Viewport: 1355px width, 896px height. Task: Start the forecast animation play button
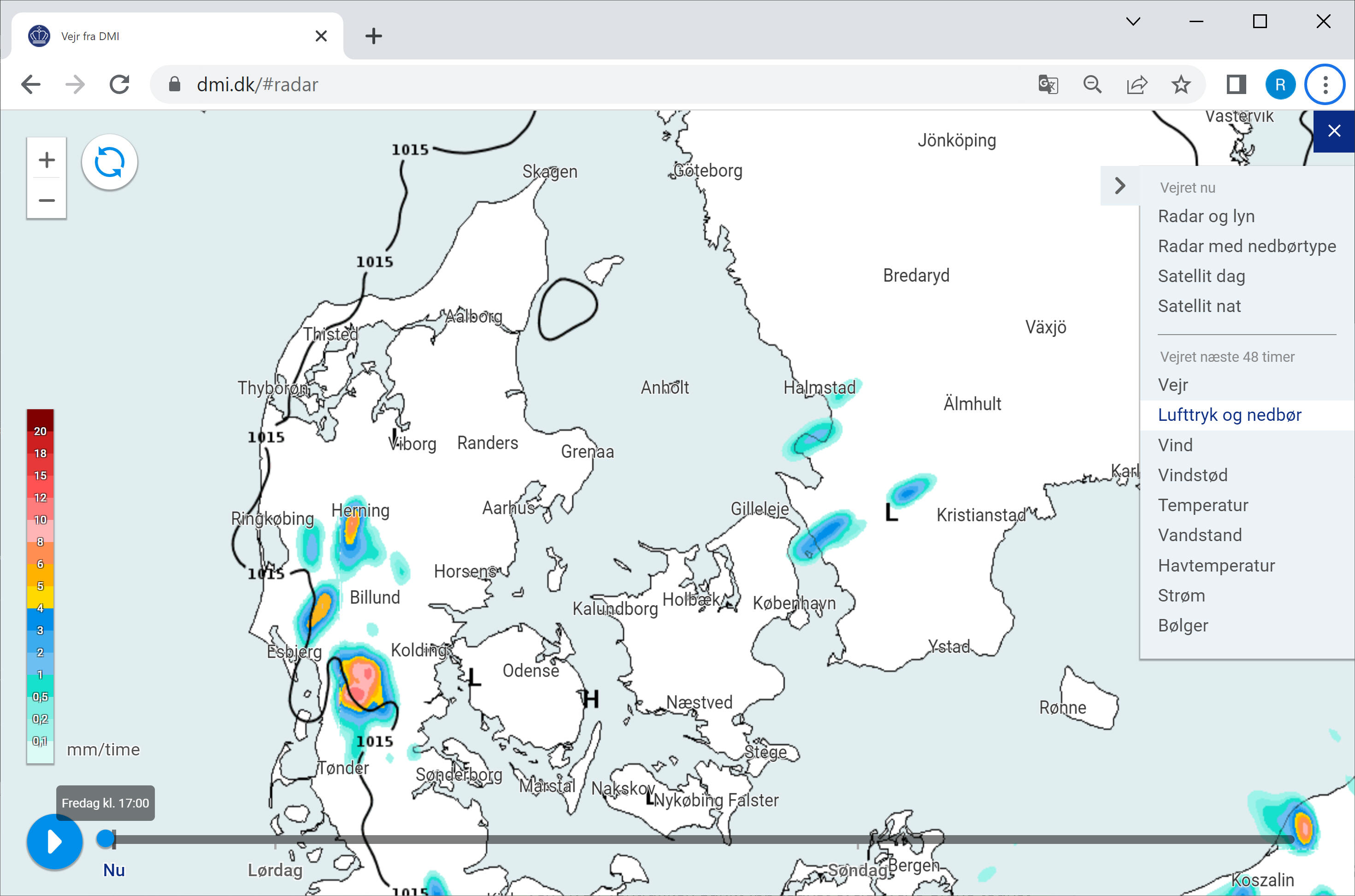coord(54,841)
